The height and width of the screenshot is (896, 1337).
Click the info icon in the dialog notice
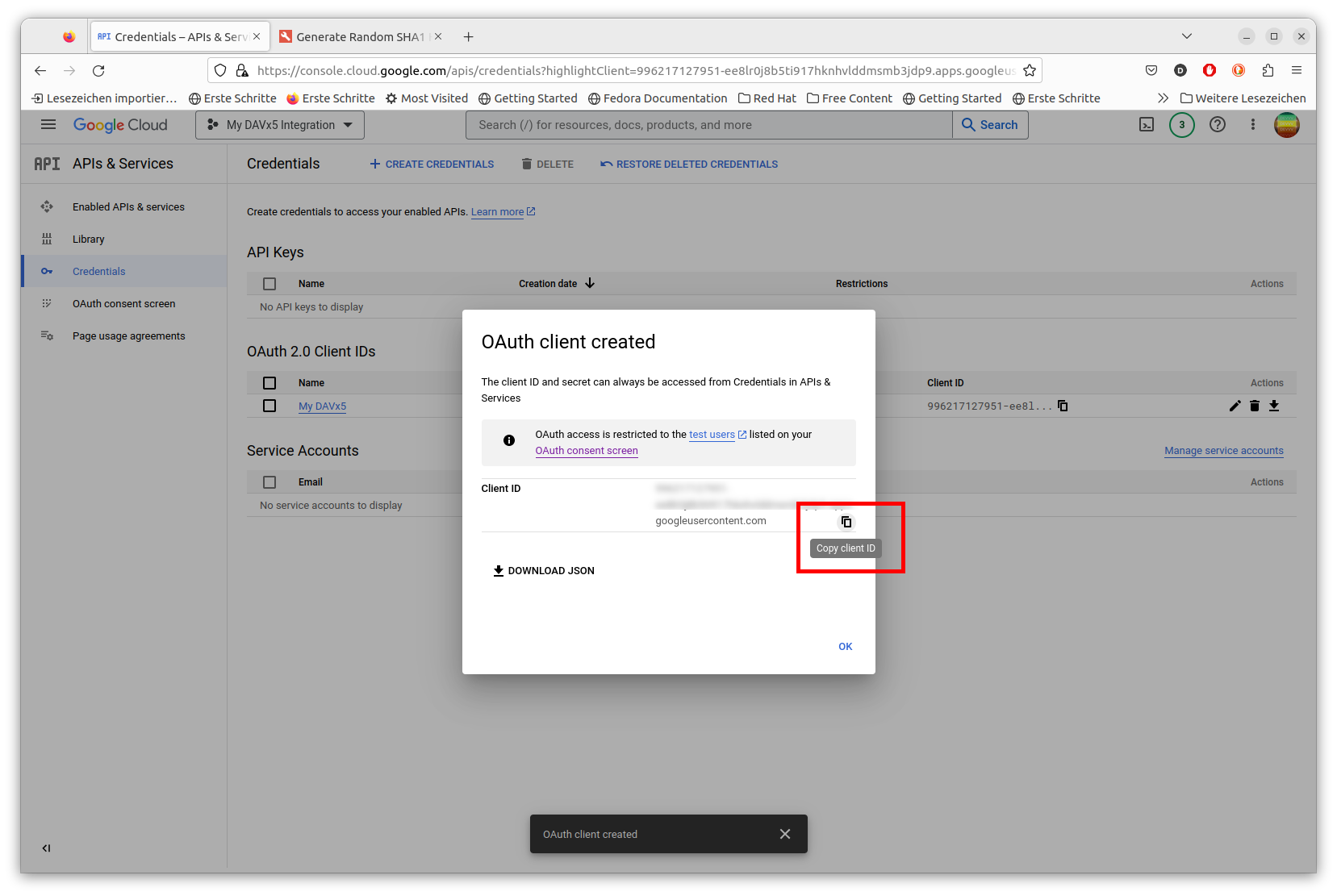click(x=509, y=440)
